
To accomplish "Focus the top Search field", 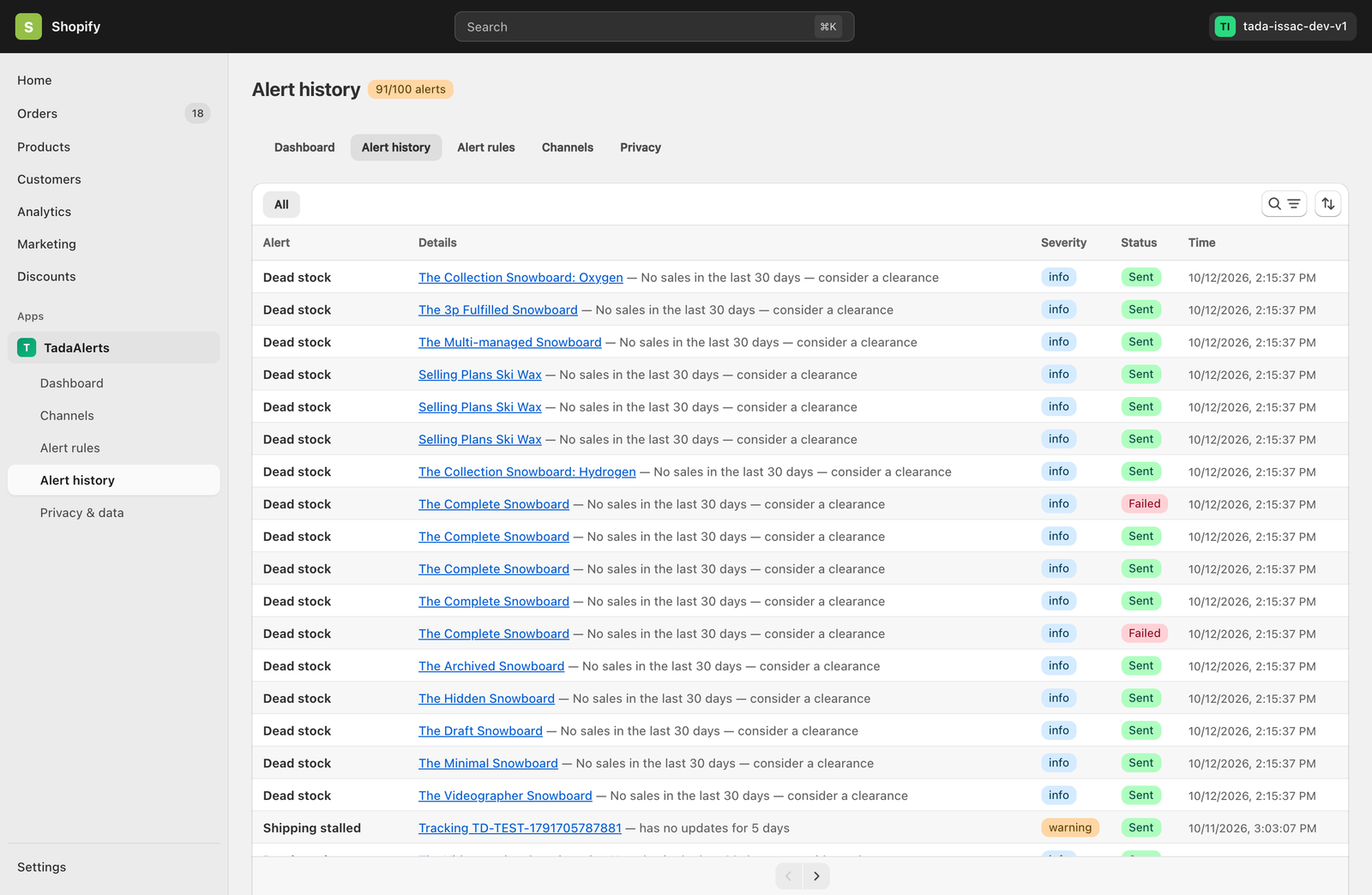I will coord(653,27).
